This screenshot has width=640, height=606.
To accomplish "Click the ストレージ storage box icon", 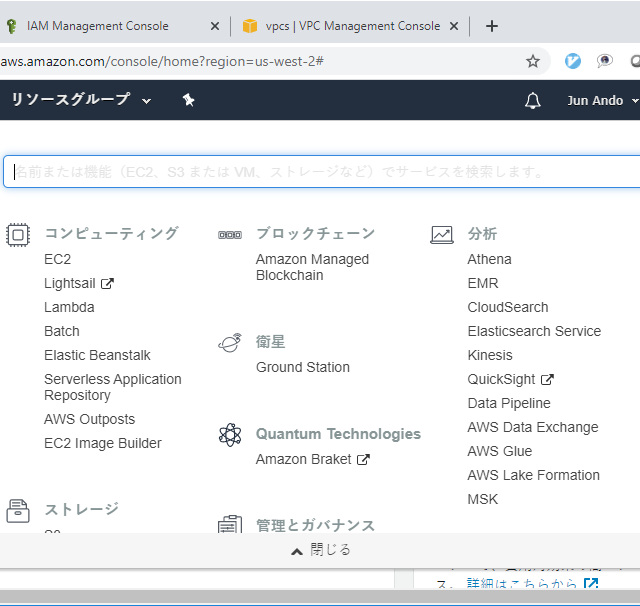I will coord(18,510).
